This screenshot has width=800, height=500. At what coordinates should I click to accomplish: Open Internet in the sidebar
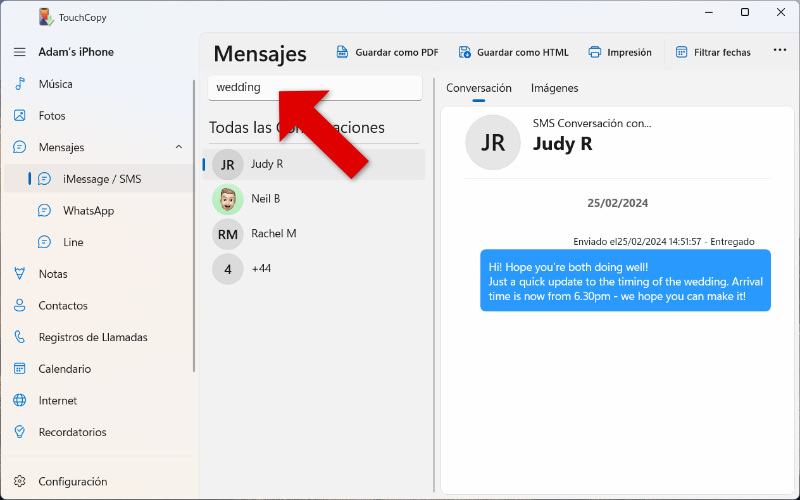click(98, 401)
